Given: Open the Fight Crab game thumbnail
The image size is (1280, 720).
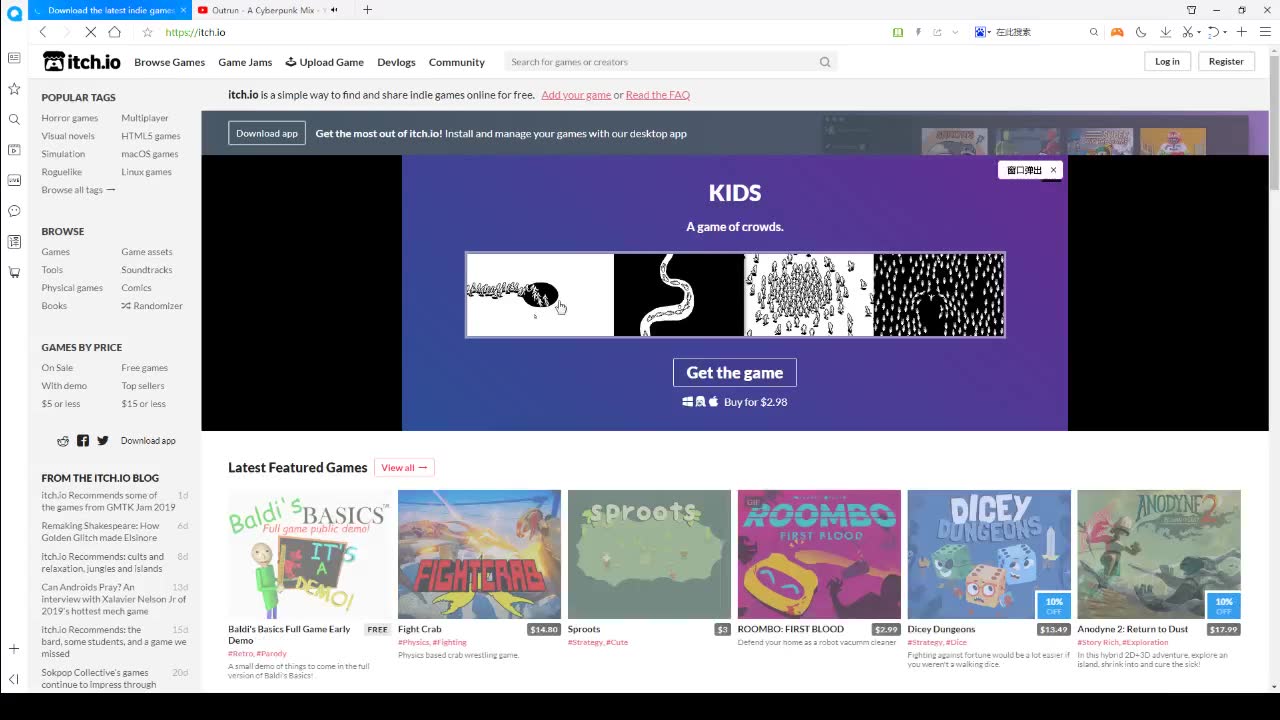Looking at the screenshot, I should coord(479,554).
